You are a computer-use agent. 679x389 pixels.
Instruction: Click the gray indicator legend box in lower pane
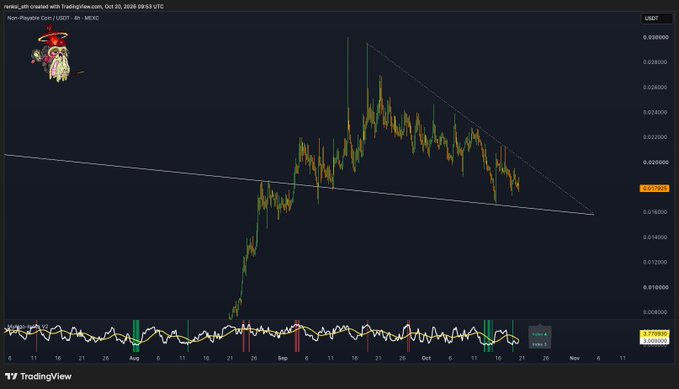(x=540, y=337)
